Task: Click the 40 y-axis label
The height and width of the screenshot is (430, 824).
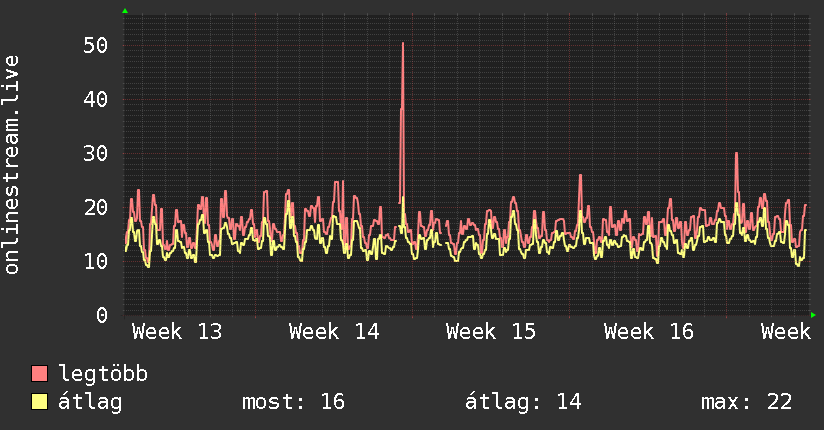Action: point(96,99)
